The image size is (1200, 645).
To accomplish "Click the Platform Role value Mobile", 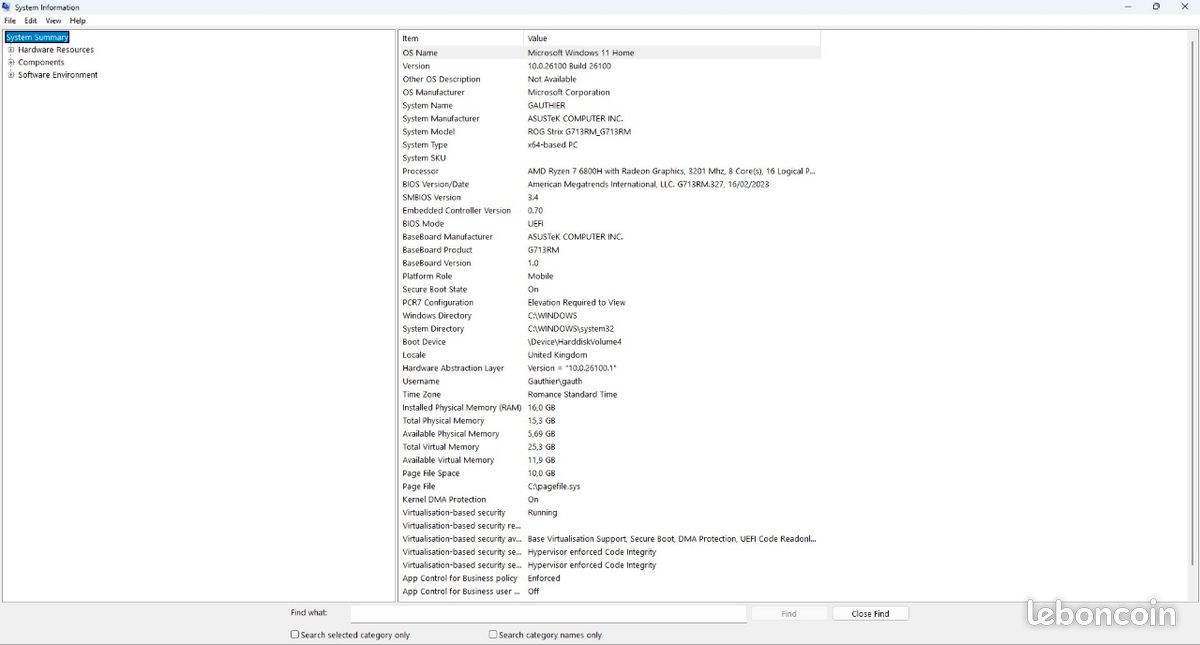I will pyautogui.click(x=540, y=276).
